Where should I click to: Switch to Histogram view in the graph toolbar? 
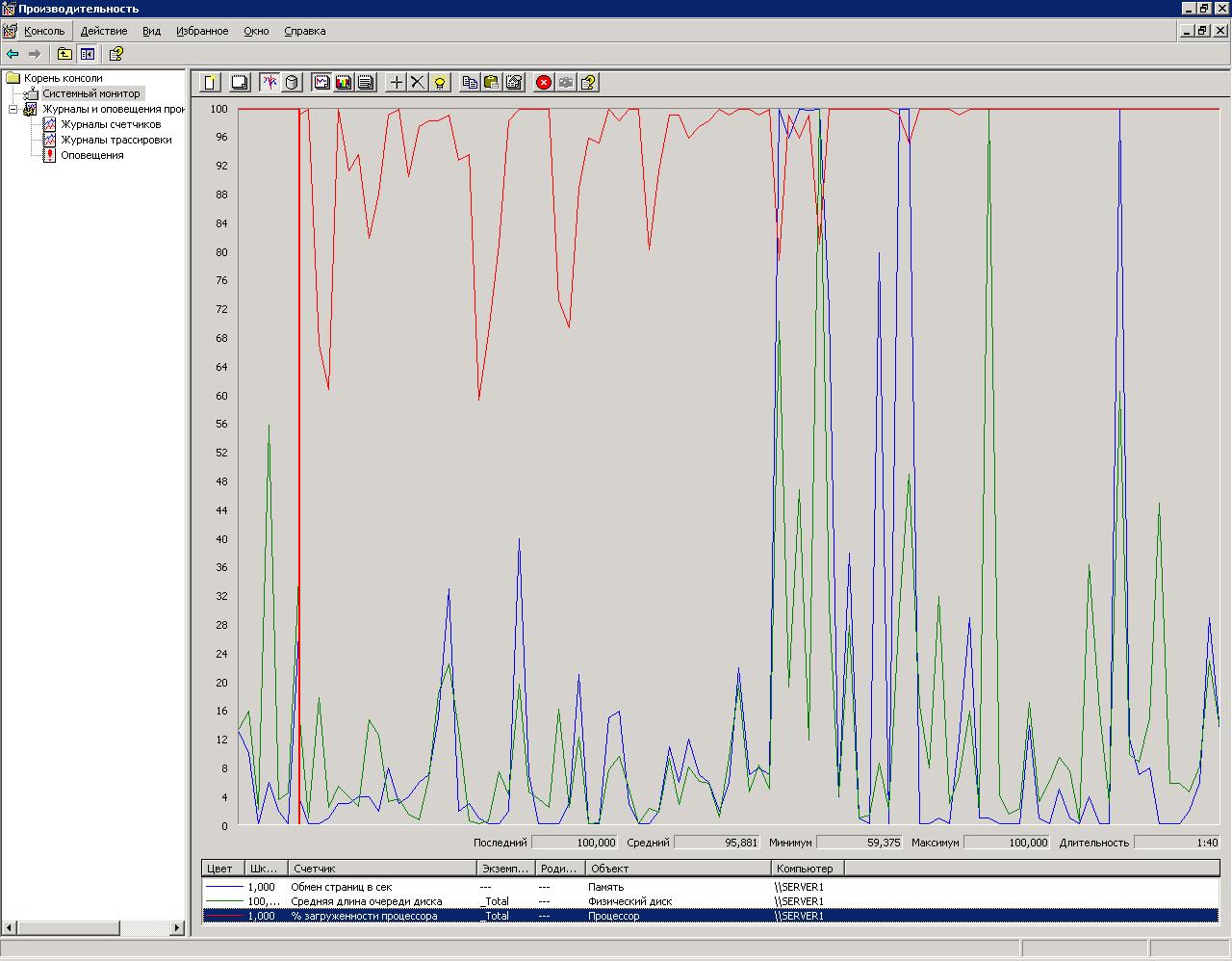pyautogui.click(x=344, y=83)
